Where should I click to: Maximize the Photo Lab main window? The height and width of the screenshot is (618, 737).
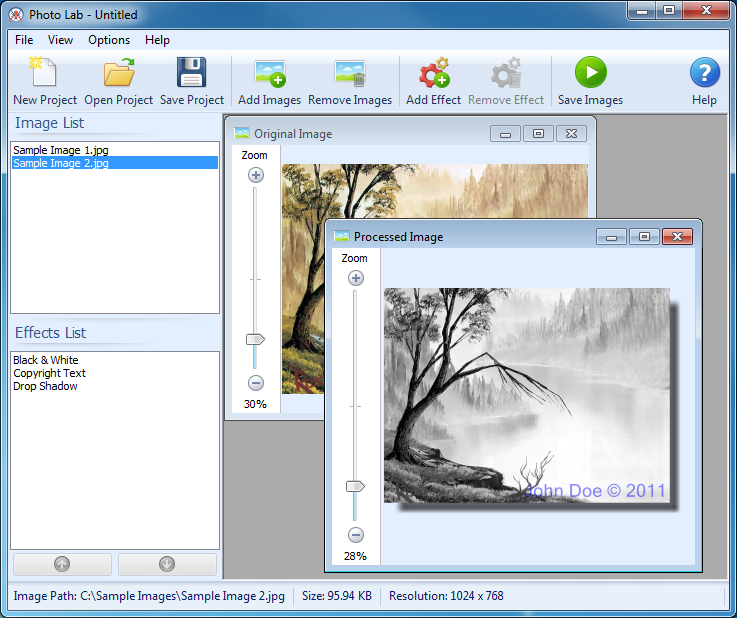point(669,10)
